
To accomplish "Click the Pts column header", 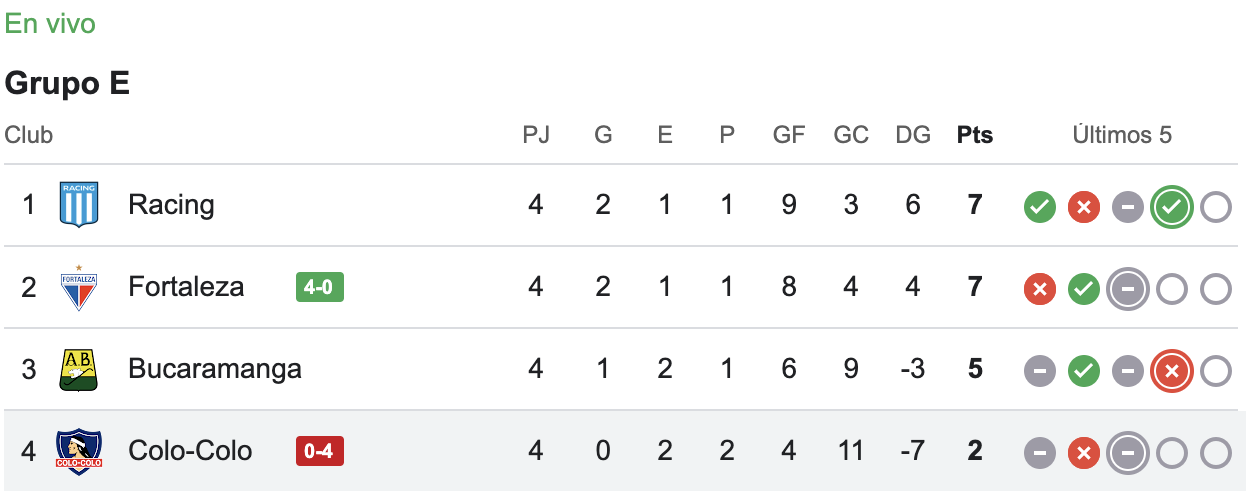I will pos(975,135).
